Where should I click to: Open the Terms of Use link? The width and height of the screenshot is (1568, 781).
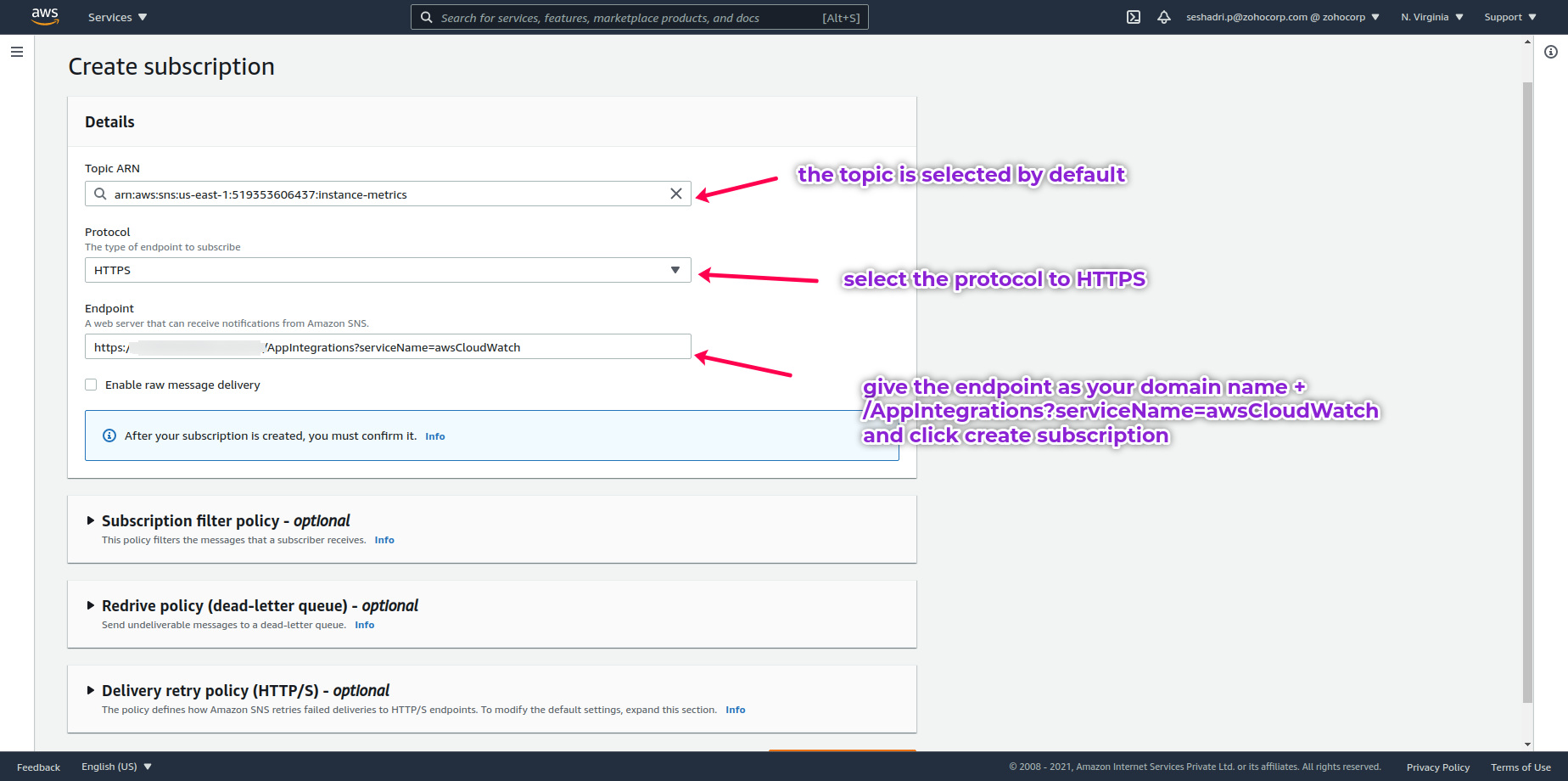[x=1520, y=767]
